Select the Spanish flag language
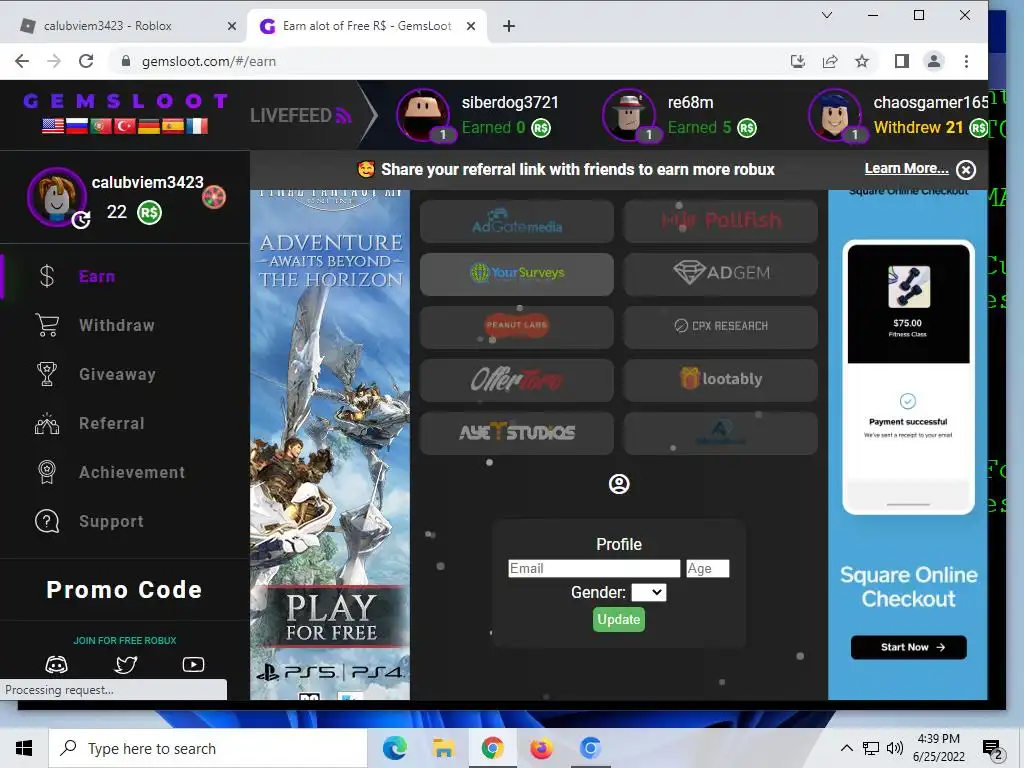The height and width of the screenshot is (768, 1024). pyautogui.click(x=173, y=125)
